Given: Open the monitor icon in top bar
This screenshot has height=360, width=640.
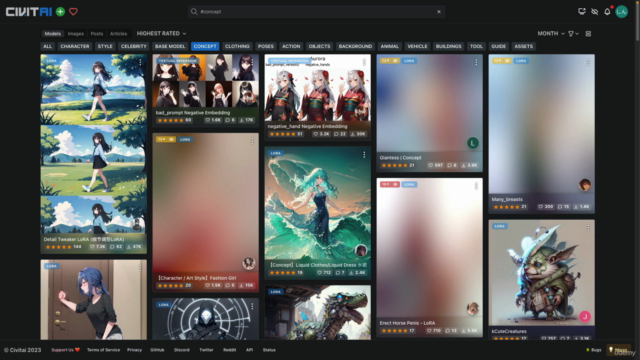Looking at the screenshot, I should [582, 11].
